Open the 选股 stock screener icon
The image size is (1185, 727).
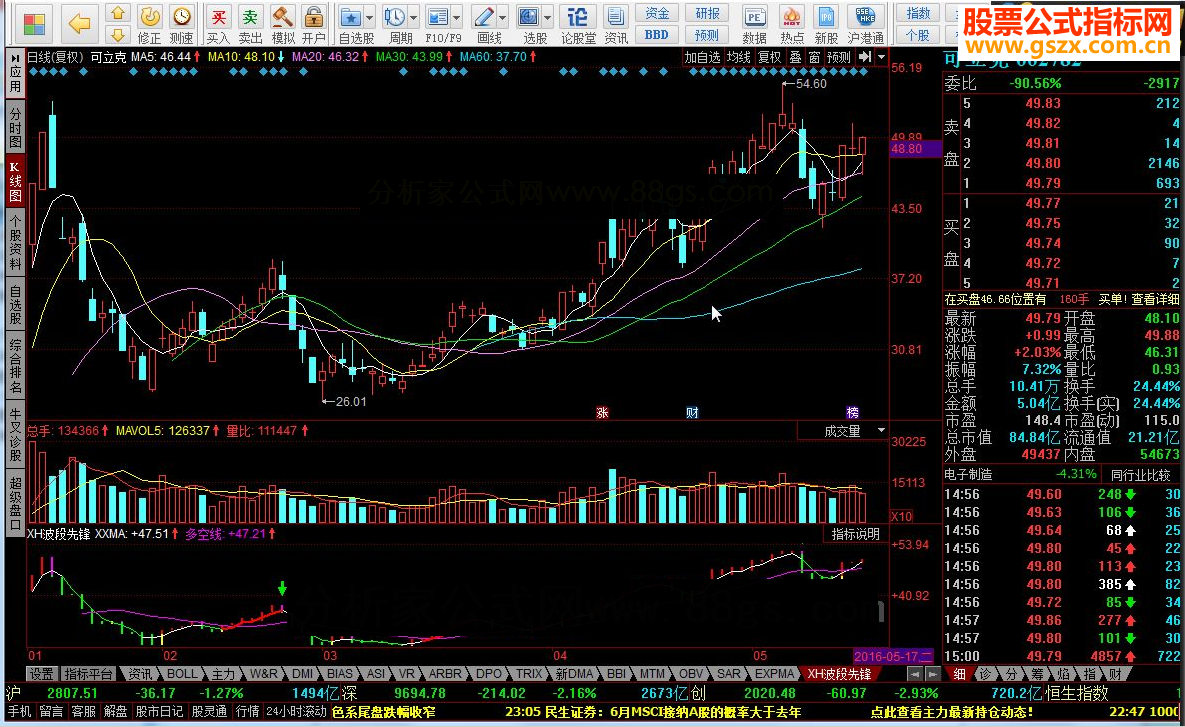[529, 24]
